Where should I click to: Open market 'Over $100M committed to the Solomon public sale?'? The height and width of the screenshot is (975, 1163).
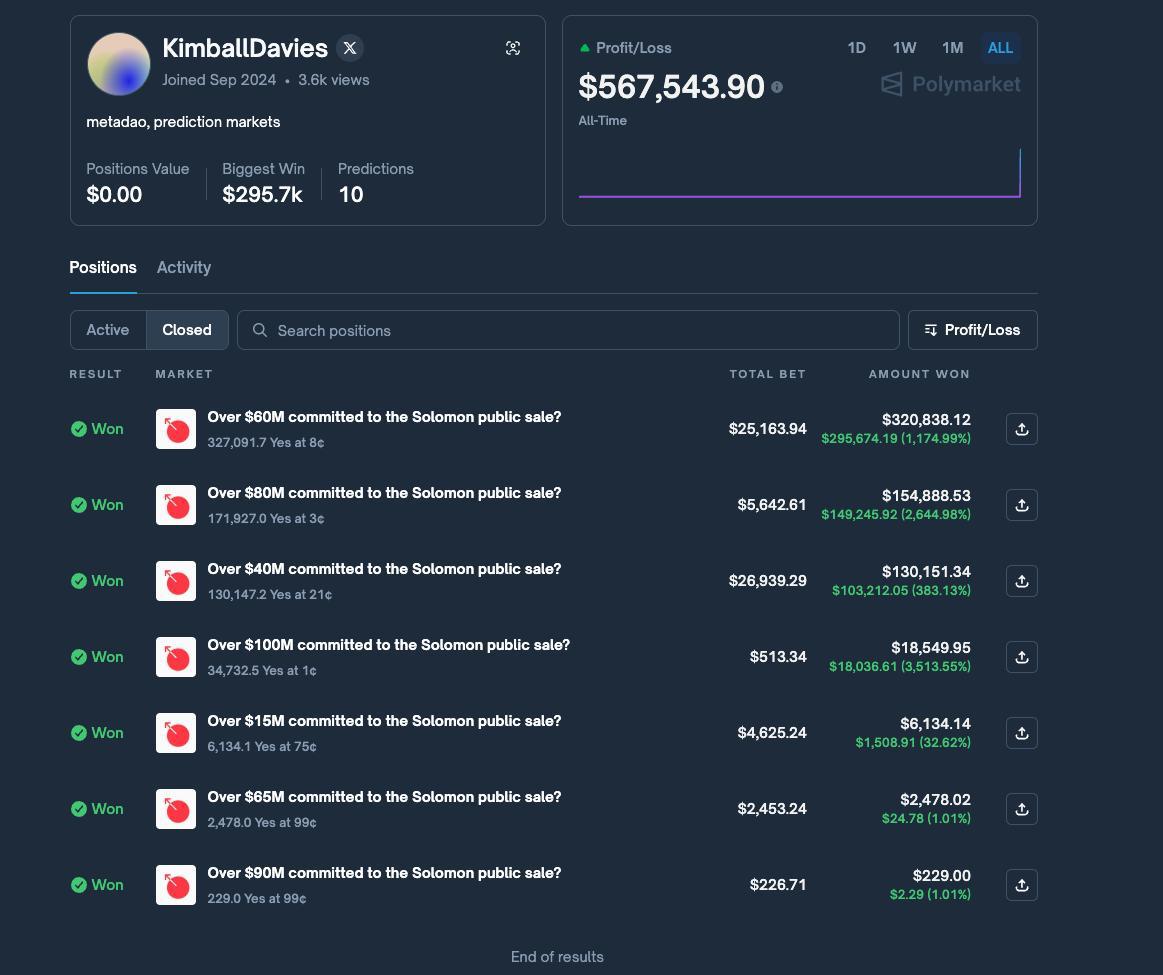click(x=389, y=645)
